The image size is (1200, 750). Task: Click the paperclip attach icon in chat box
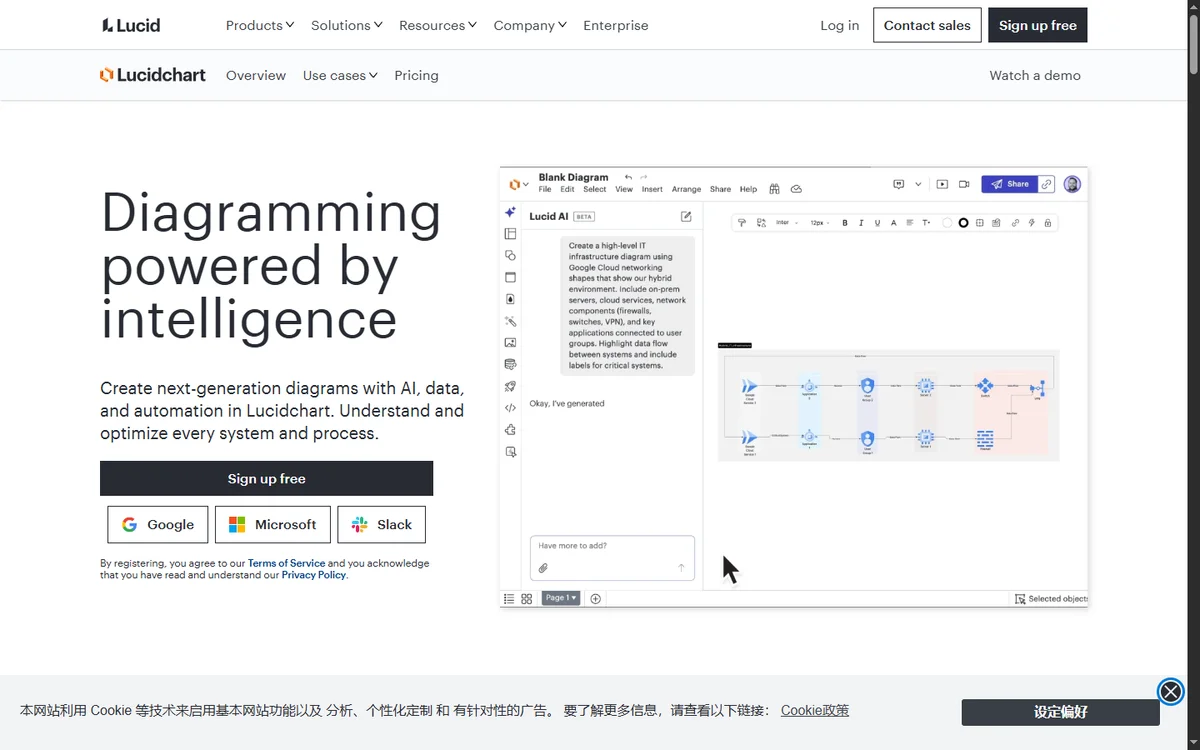coord(543,567)
